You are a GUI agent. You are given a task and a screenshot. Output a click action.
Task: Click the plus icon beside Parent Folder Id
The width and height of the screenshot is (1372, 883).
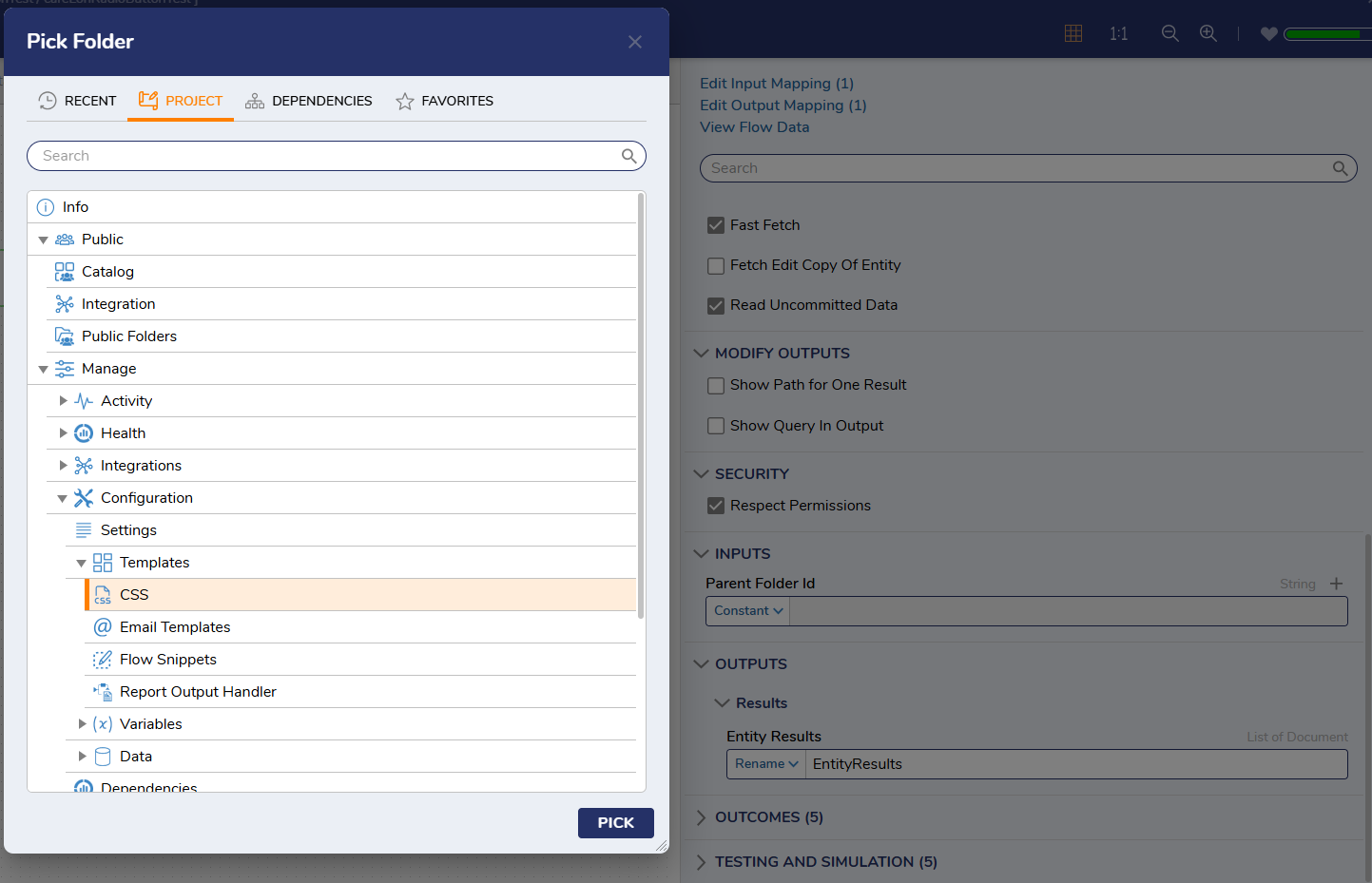click(x=1336, y=584)
